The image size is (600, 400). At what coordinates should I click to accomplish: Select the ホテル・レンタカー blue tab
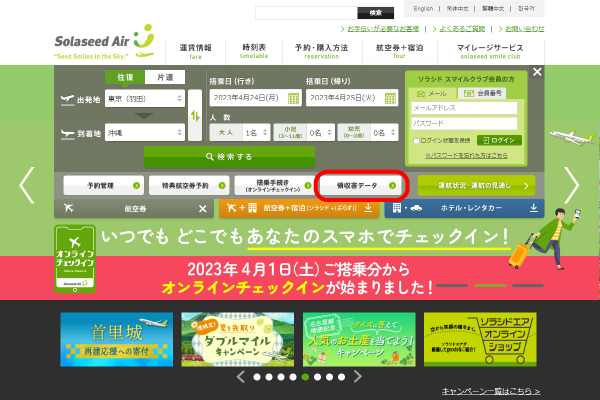pos(465,208)
